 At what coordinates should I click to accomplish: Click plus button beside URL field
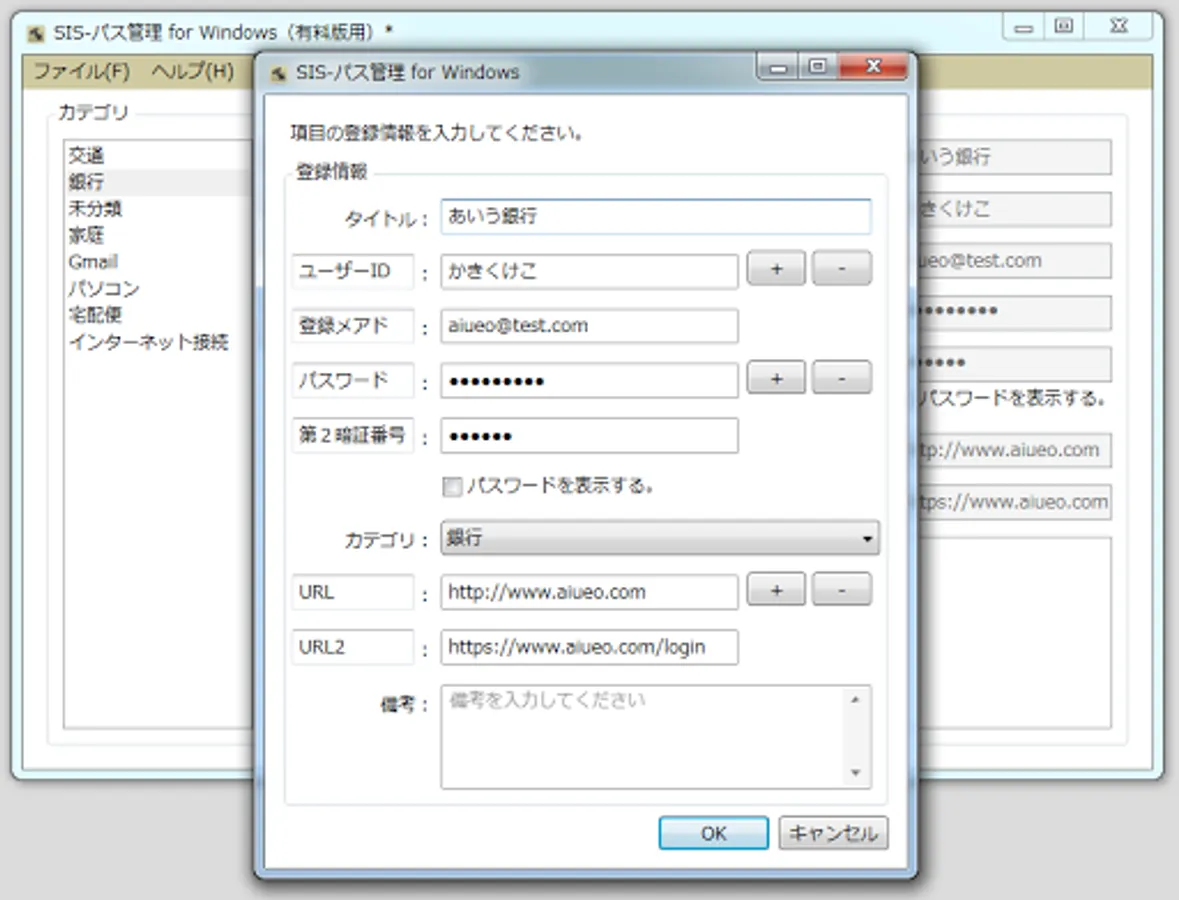[776, 590]
